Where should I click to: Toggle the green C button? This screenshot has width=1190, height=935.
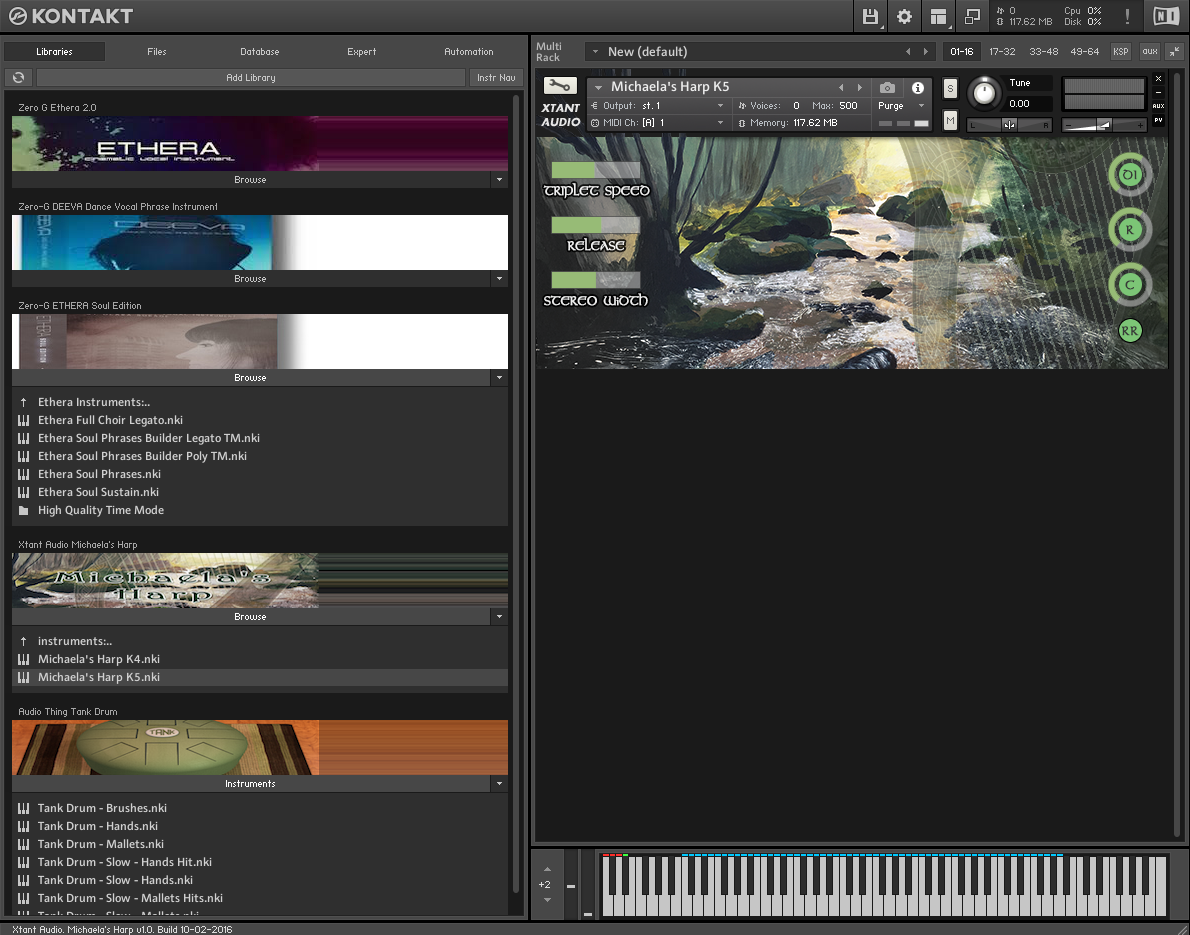pos(1130,285)
